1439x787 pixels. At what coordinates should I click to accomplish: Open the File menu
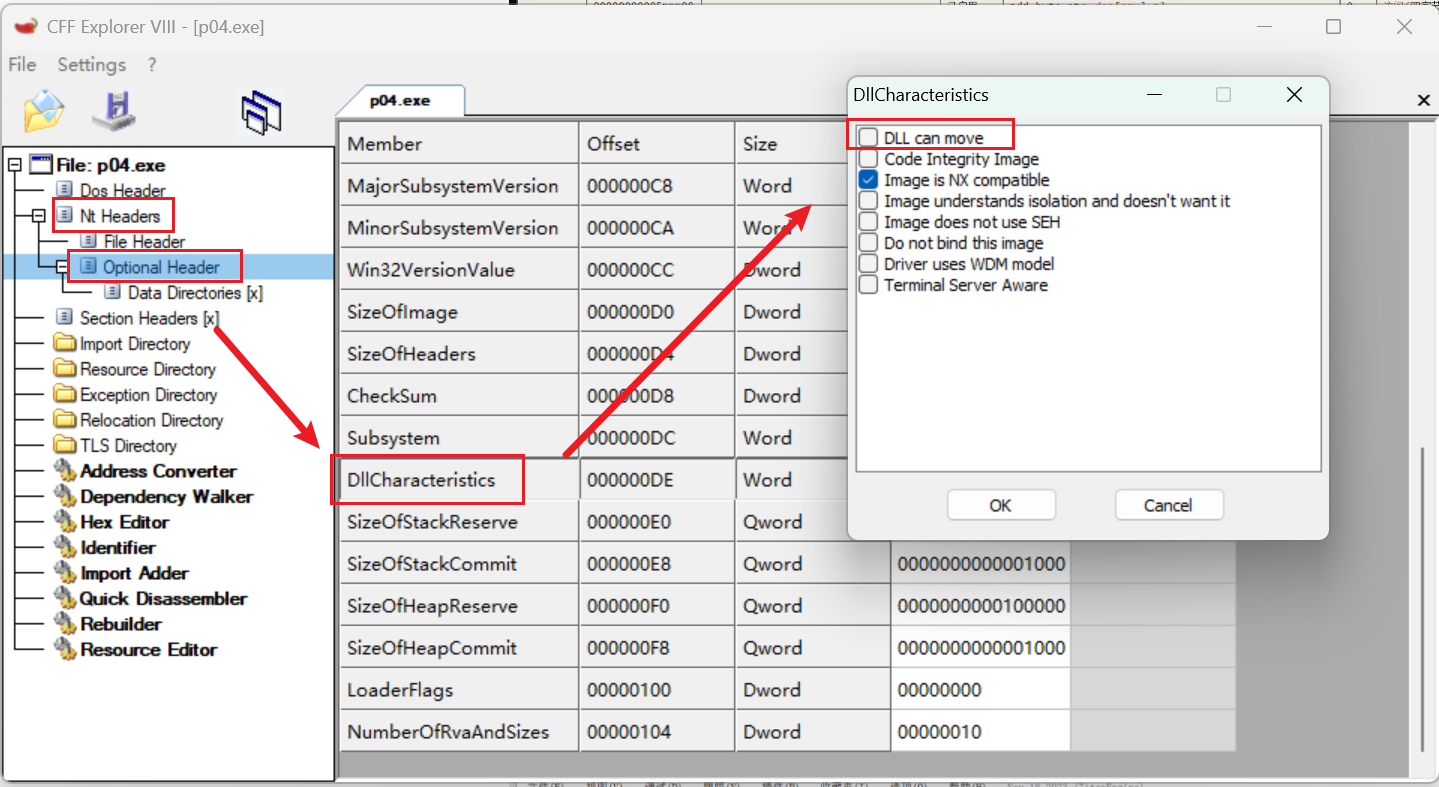click(22, 65)
